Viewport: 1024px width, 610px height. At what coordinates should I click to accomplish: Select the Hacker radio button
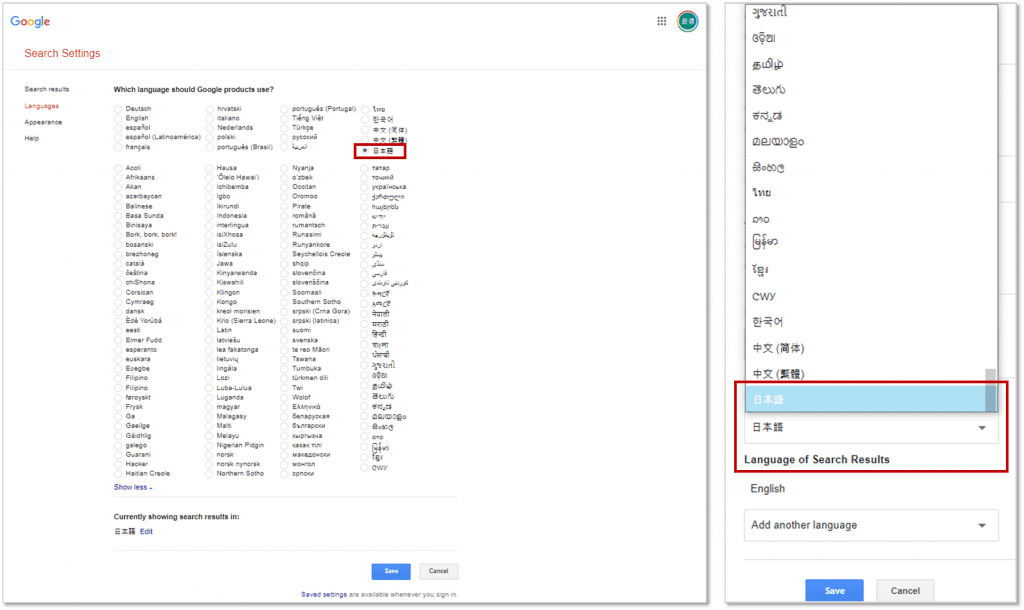click(x=118, y=464)
